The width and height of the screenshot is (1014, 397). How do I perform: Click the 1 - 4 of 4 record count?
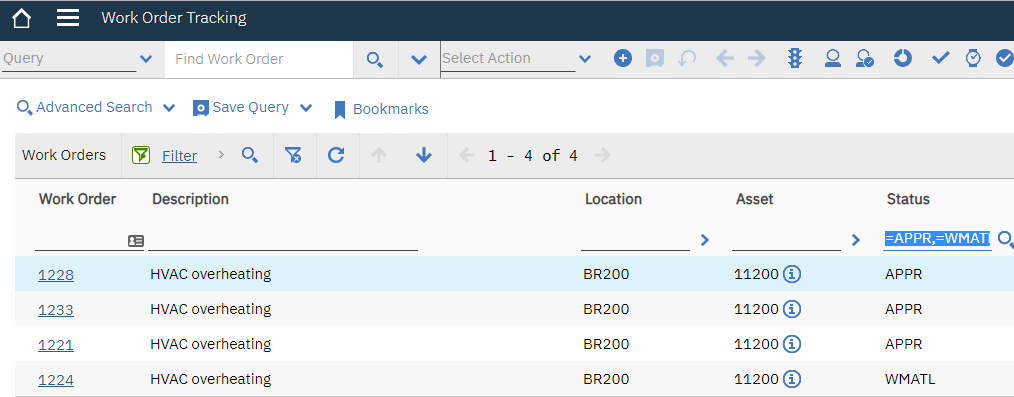pyautogui.click(x=533, y=156)
